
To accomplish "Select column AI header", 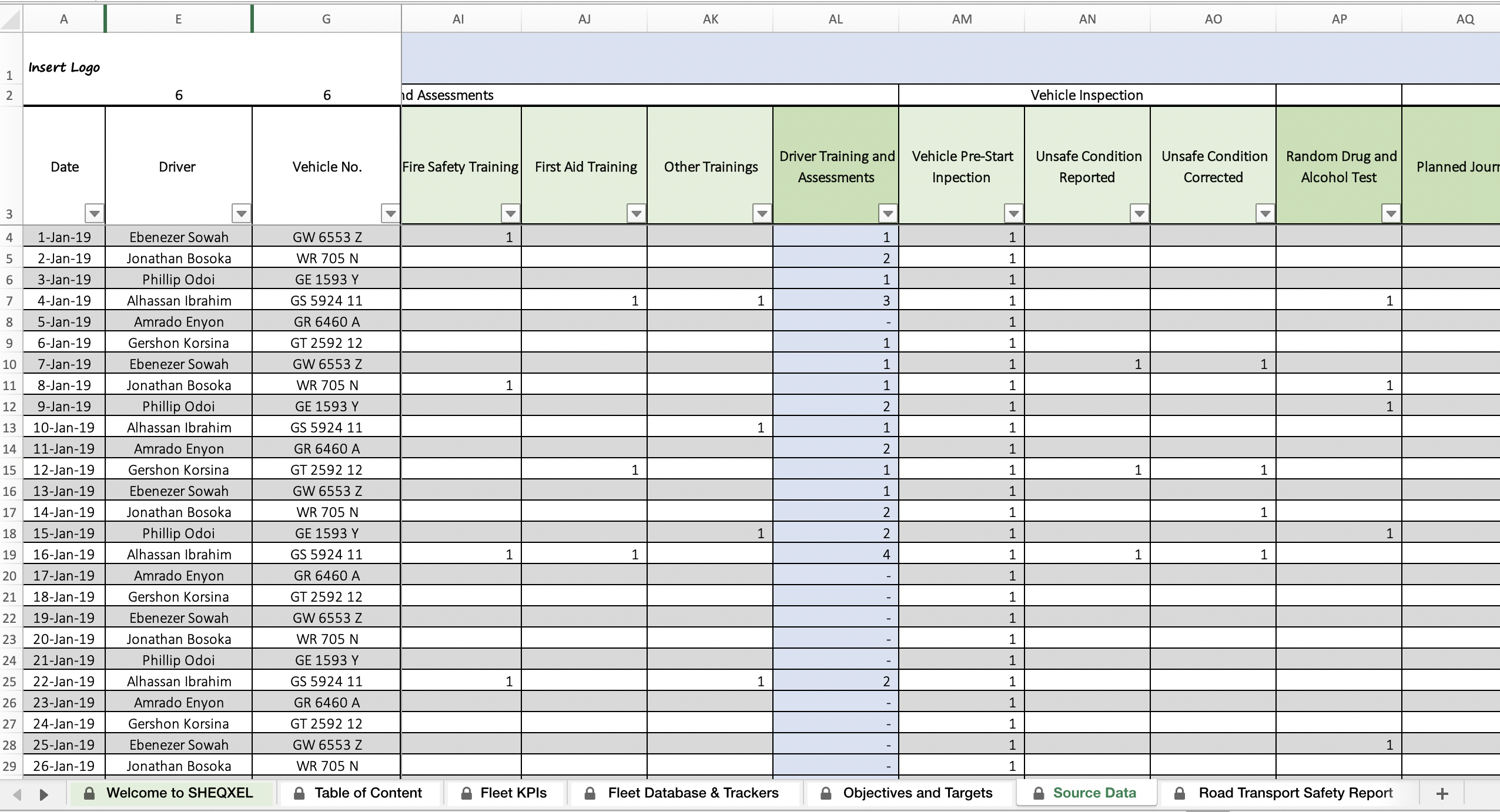I will pos(458,19).
